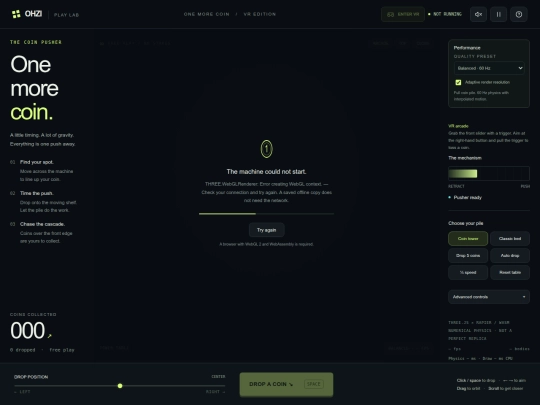Image resolution: width=540 pixels, height=405 pixels.
Task: Click the 'Time the push.' step text
Action: pos(37,193)
